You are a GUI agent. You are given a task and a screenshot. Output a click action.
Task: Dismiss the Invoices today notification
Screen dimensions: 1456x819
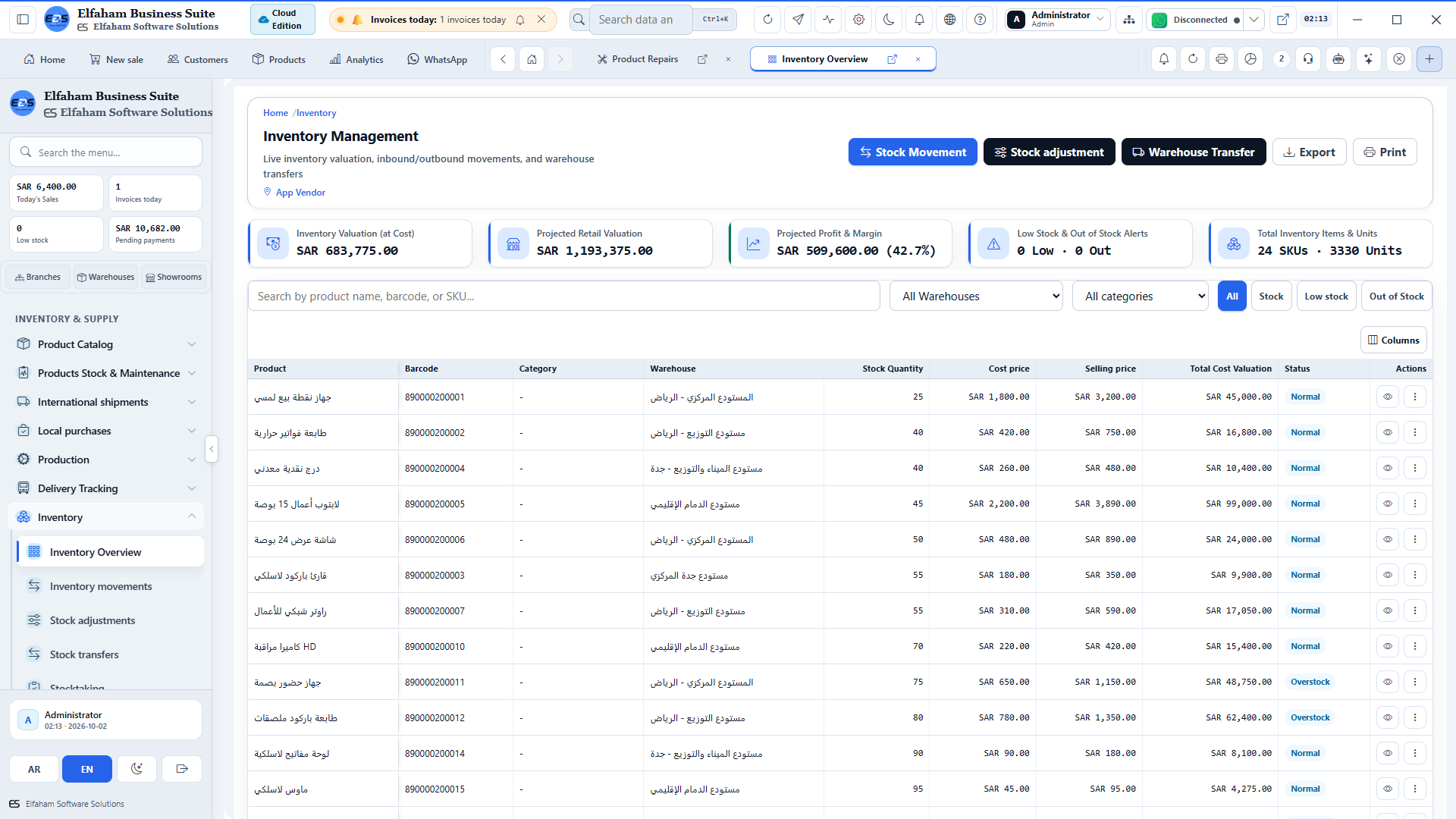tap(541, 20)
